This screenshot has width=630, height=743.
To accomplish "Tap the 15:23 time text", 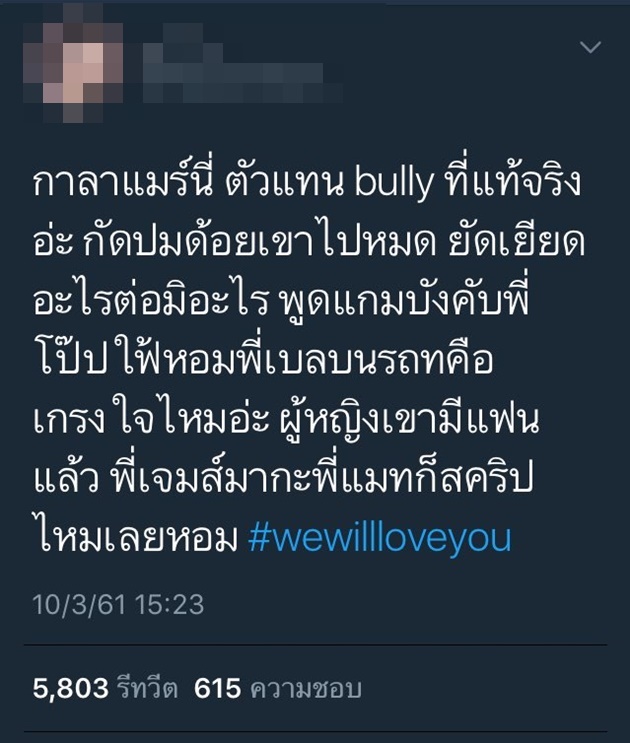I will click(x=169, y=604).
